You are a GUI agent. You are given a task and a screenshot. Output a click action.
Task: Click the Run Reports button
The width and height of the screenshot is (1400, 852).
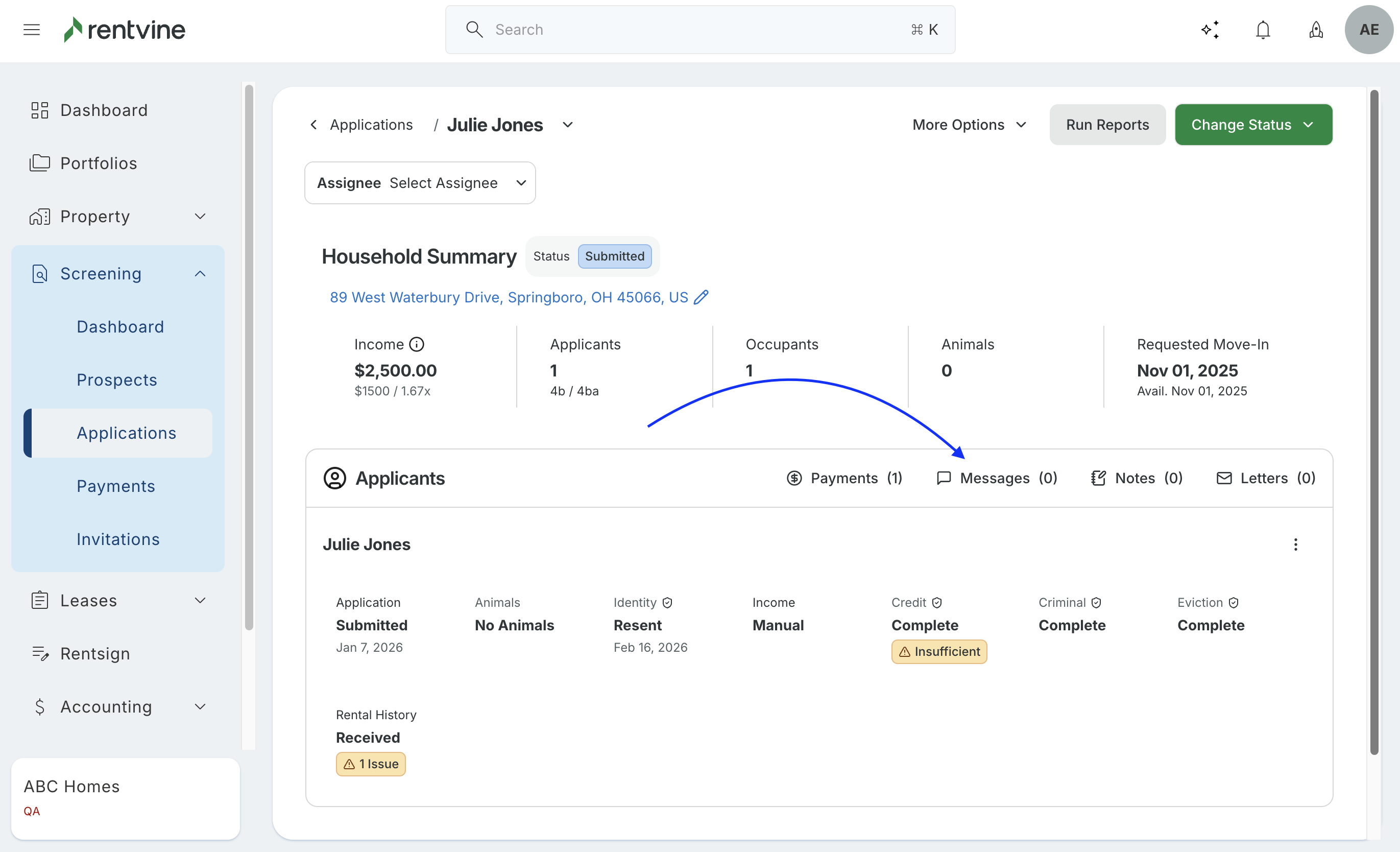coord(1107,125)
